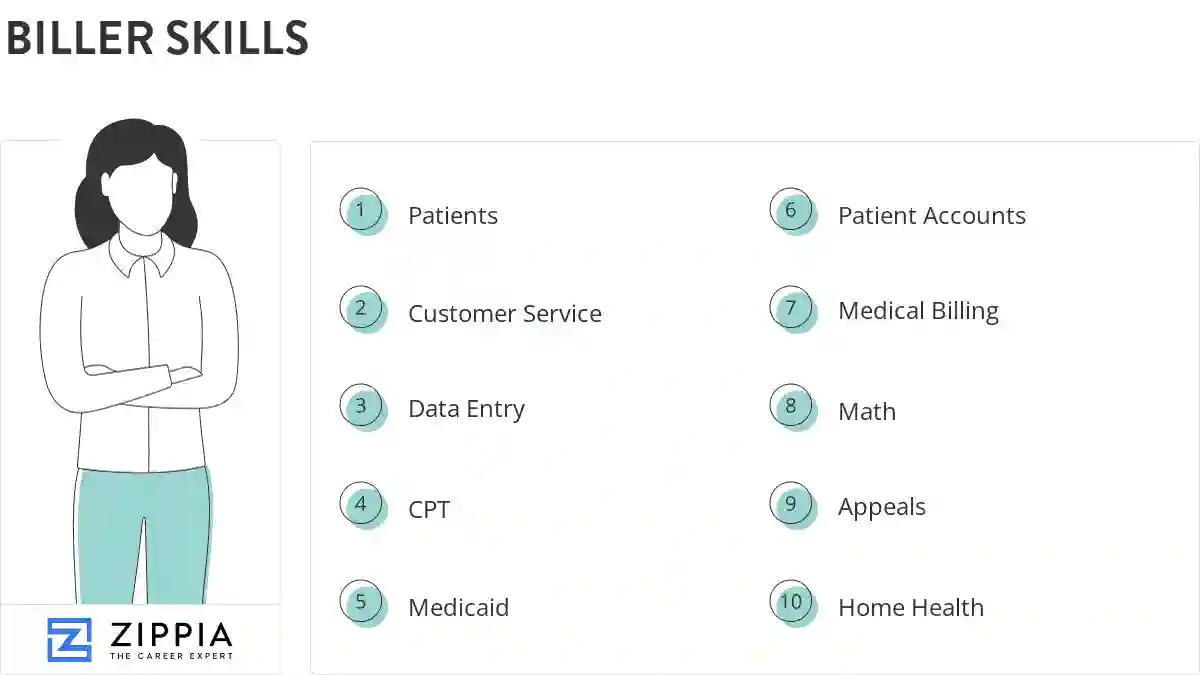
Task: Click the number 4 circle badge
Action: [361, 505]
